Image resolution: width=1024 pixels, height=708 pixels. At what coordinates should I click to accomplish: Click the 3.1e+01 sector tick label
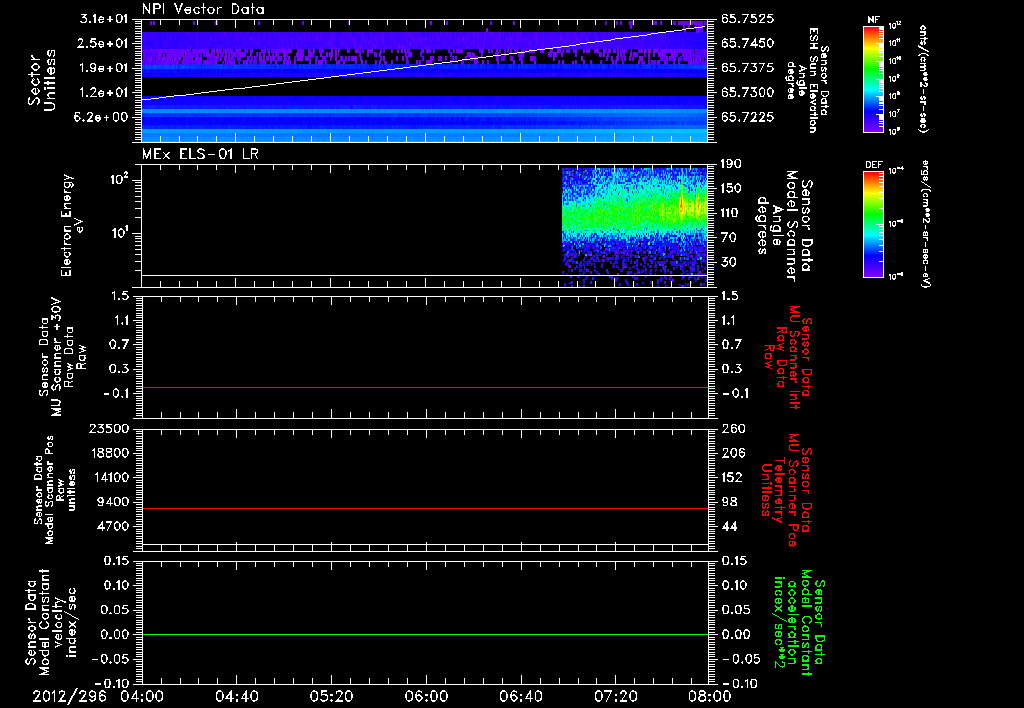(x=103, y=18)
